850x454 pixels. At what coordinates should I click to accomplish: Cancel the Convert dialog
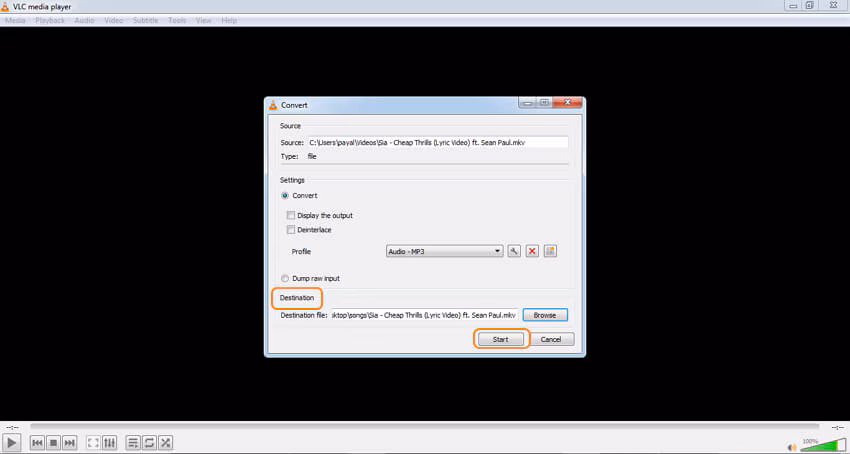551,340
